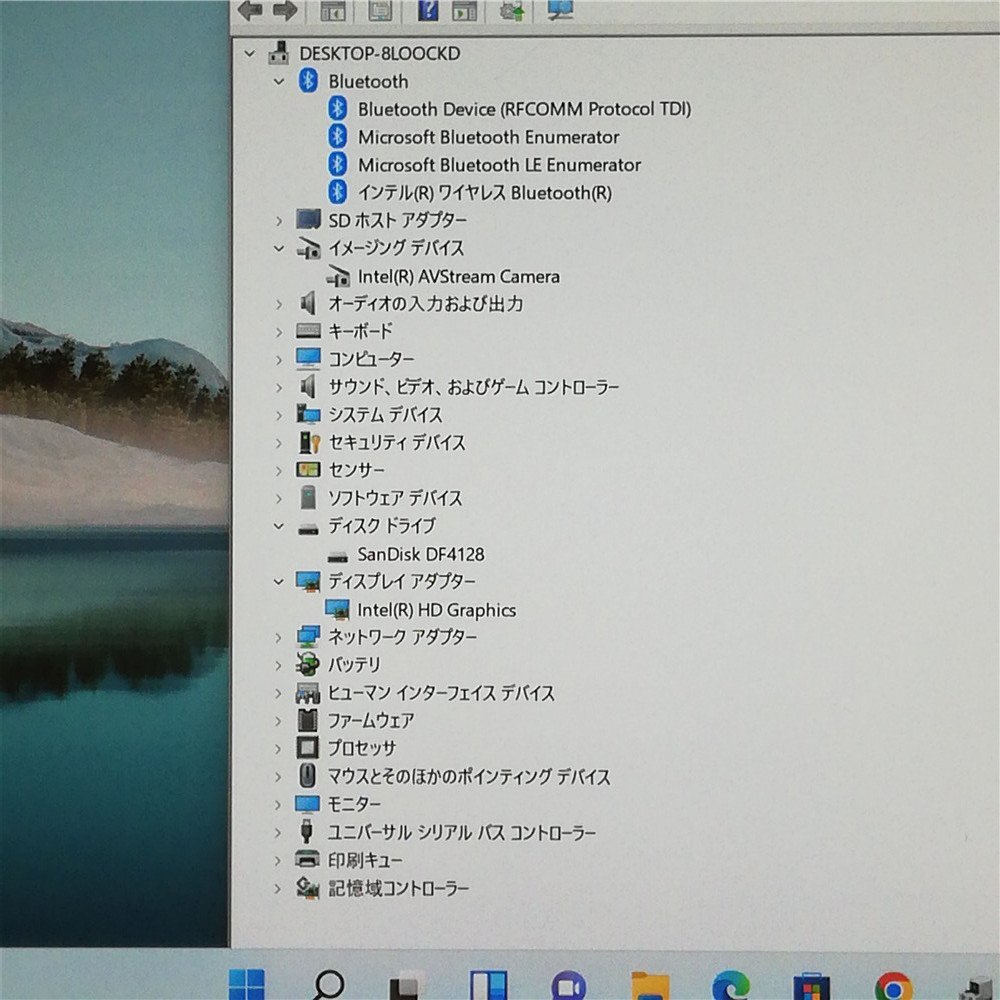1000x1000 pixels.
Task: Open Google Chrome from taskbar
Action: tap(892, 986)
